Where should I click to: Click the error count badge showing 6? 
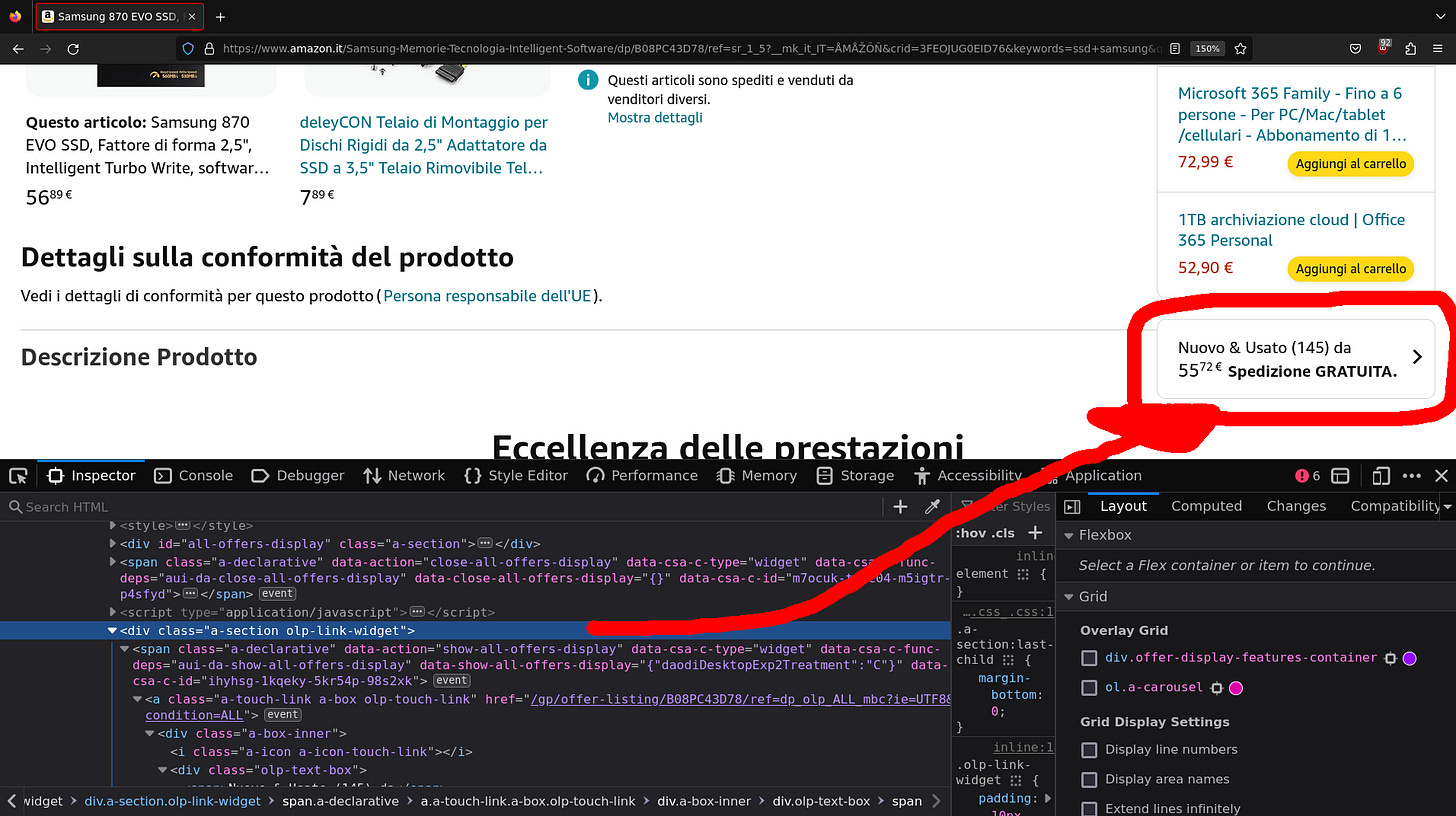1304,475
